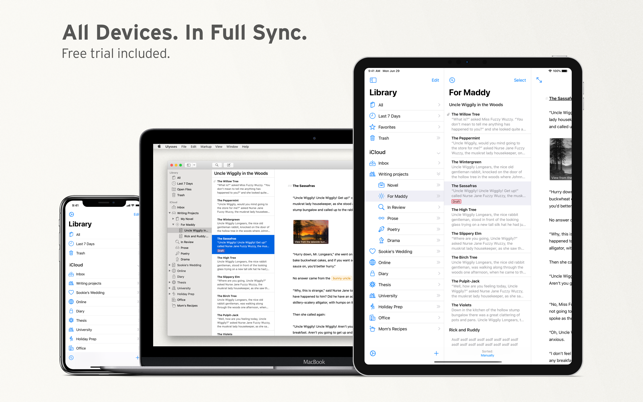Screen dimensions: 643x402
Task: Select the blue Sassafras sheet on Mac
Action: tap(243, 244)
